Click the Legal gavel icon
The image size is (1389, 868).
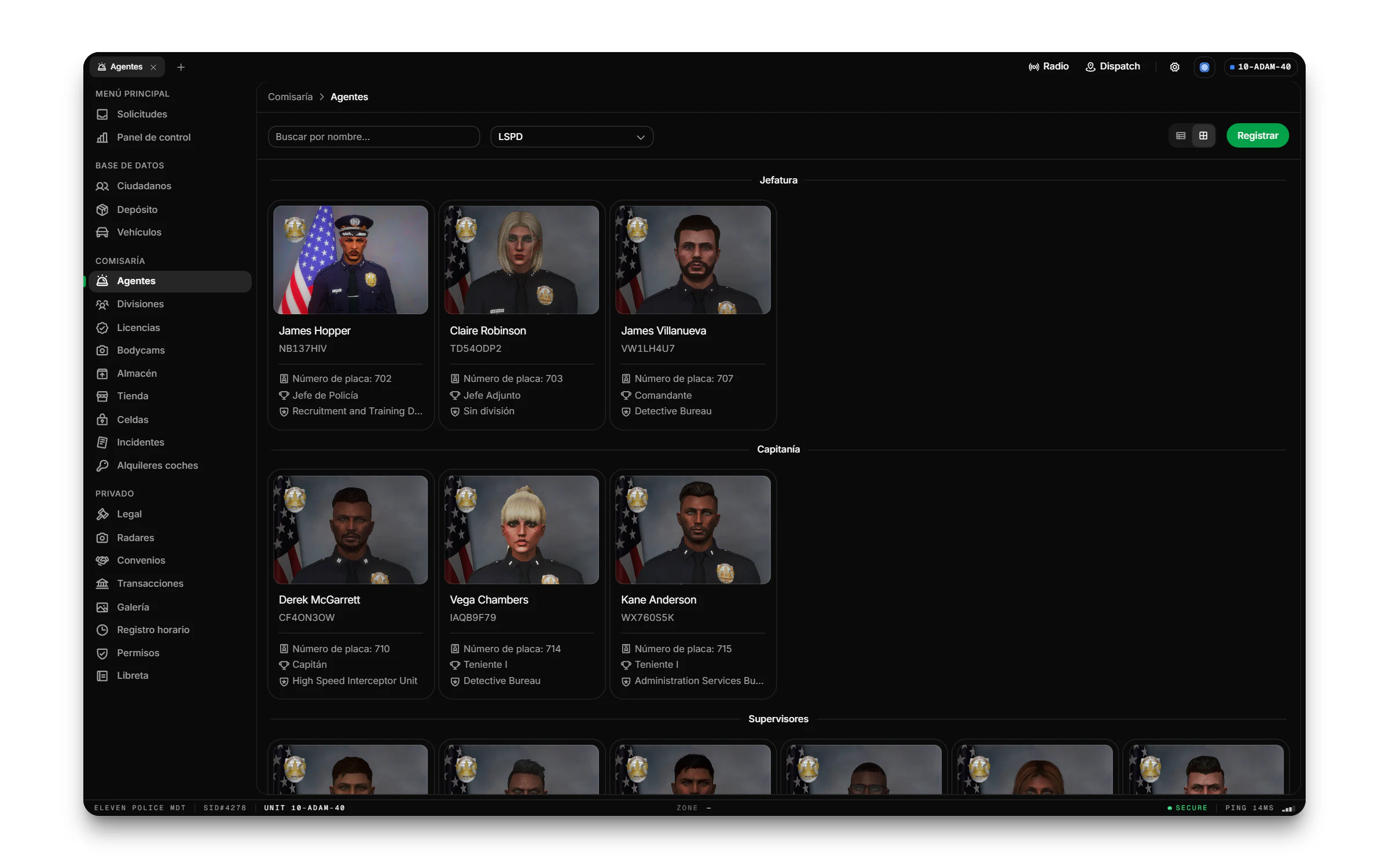pos(102,514)
